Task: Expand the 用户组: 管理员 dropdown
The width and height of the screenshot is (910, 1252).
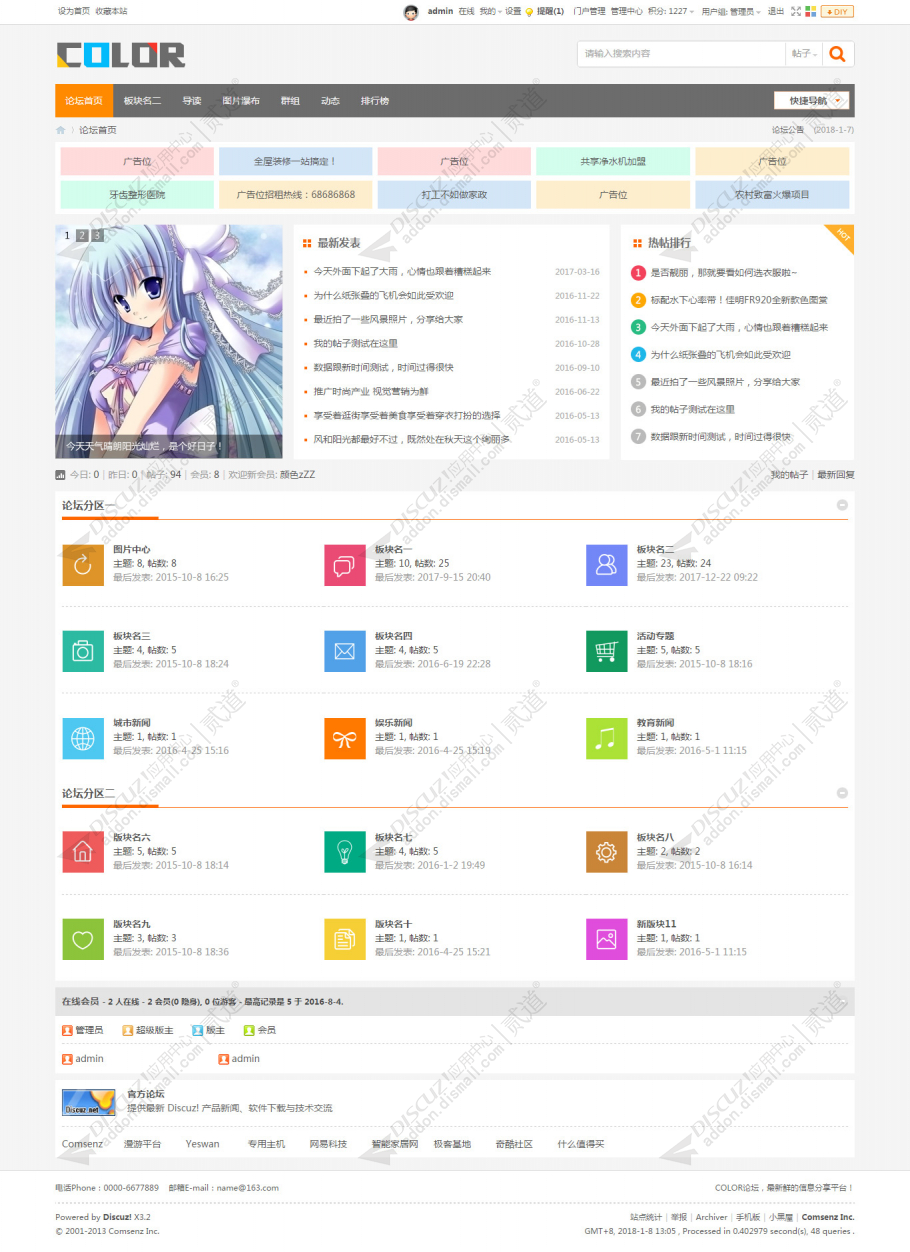Action: click(x=731, y=12)
